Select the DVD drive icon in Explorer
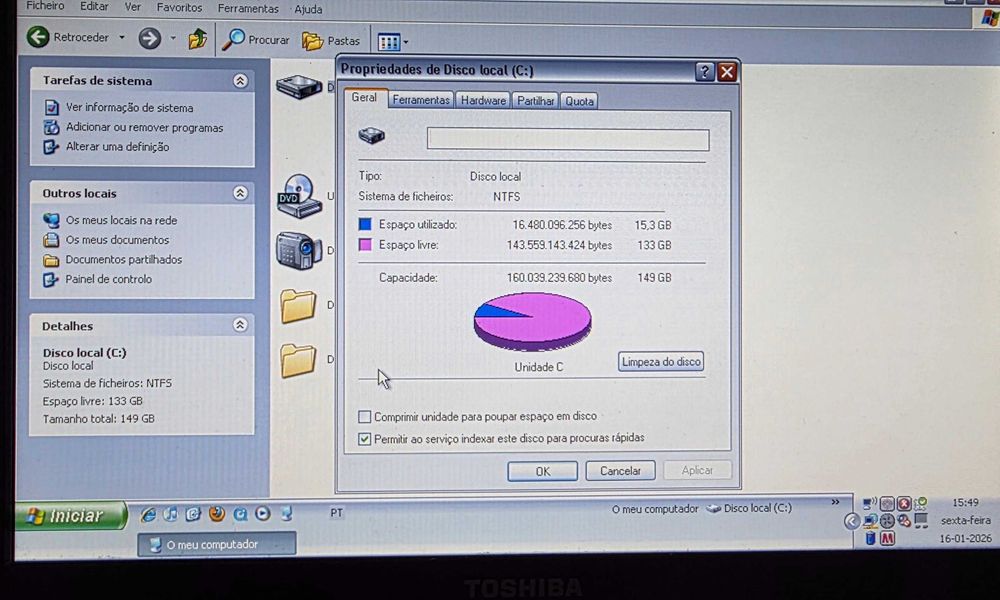Image resolution: width=1000 pixels, height=600 pixels. click(299, 196)
